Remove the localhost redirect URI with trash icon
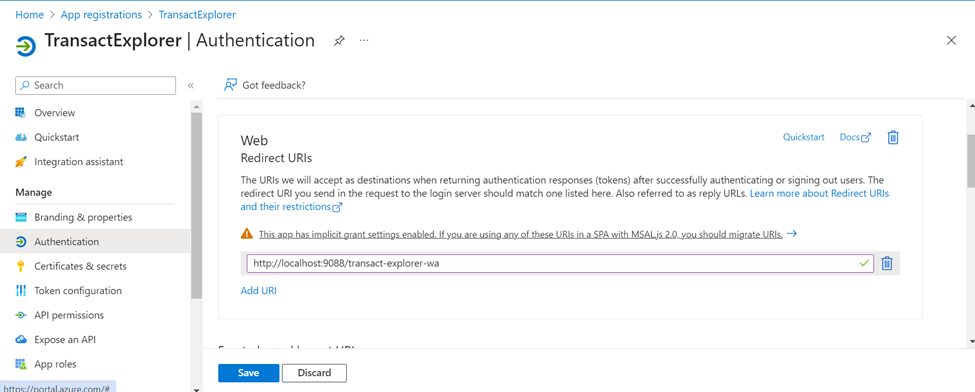 [887, 264]
